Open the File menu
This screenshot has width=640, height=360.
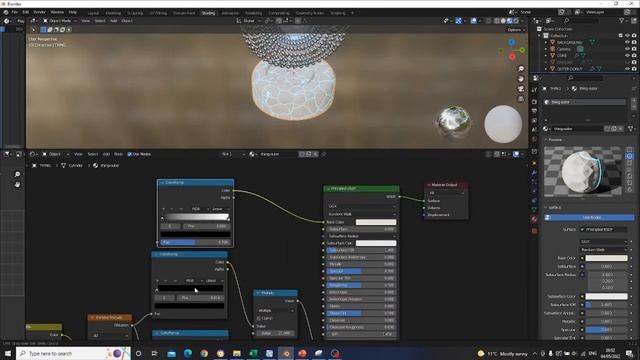tap(15, 12)
